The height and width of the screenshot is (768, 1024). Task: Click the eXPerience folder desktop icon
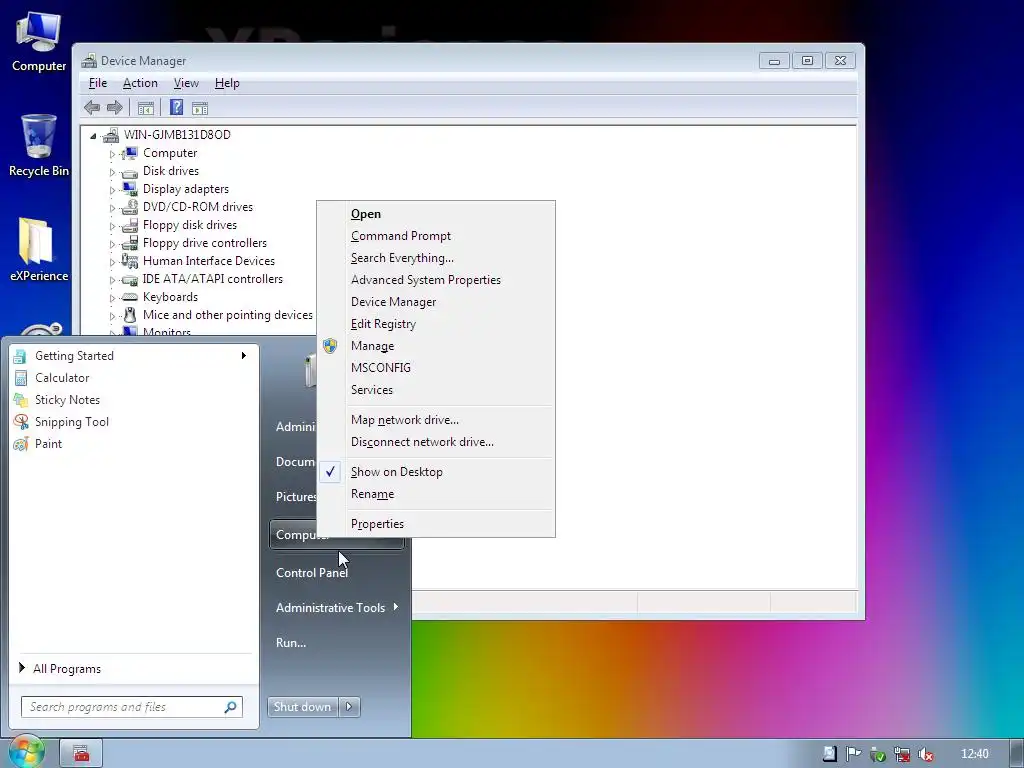39,250
